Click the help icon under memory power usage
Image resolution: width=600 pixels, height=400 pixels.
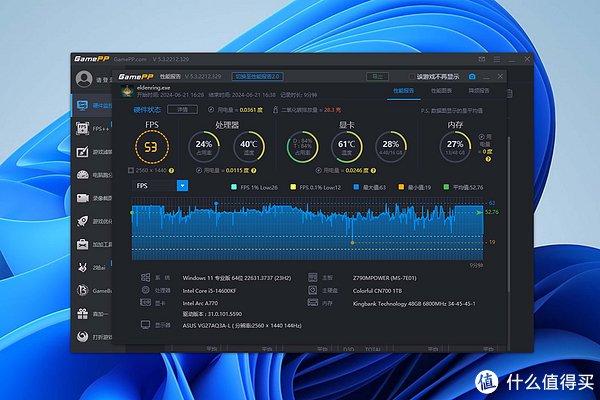(x=488, y=159)
